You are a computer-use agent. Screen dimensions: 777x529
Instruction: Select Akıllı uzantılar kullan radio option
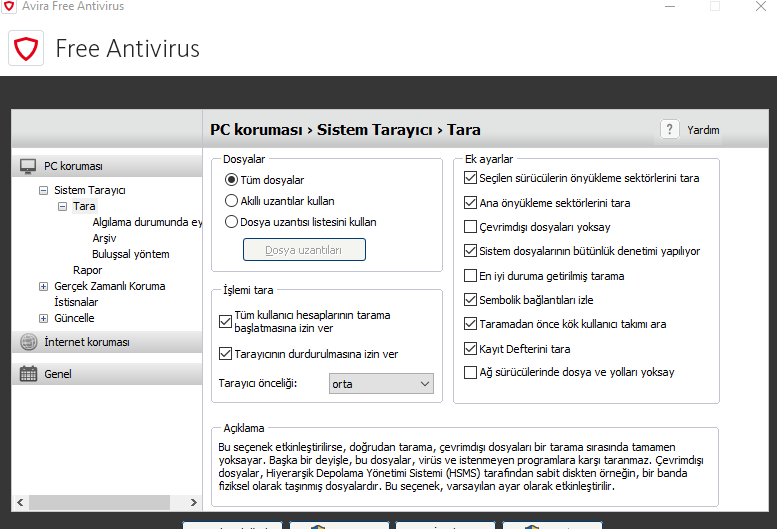click(x=231, y=201)
